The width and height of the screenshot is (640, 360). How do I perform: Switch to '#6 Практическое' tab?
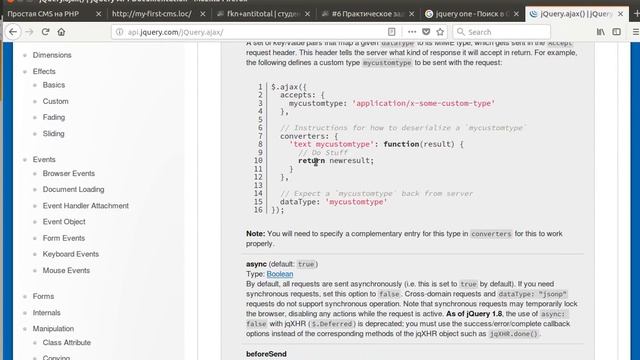pos(367,14)
